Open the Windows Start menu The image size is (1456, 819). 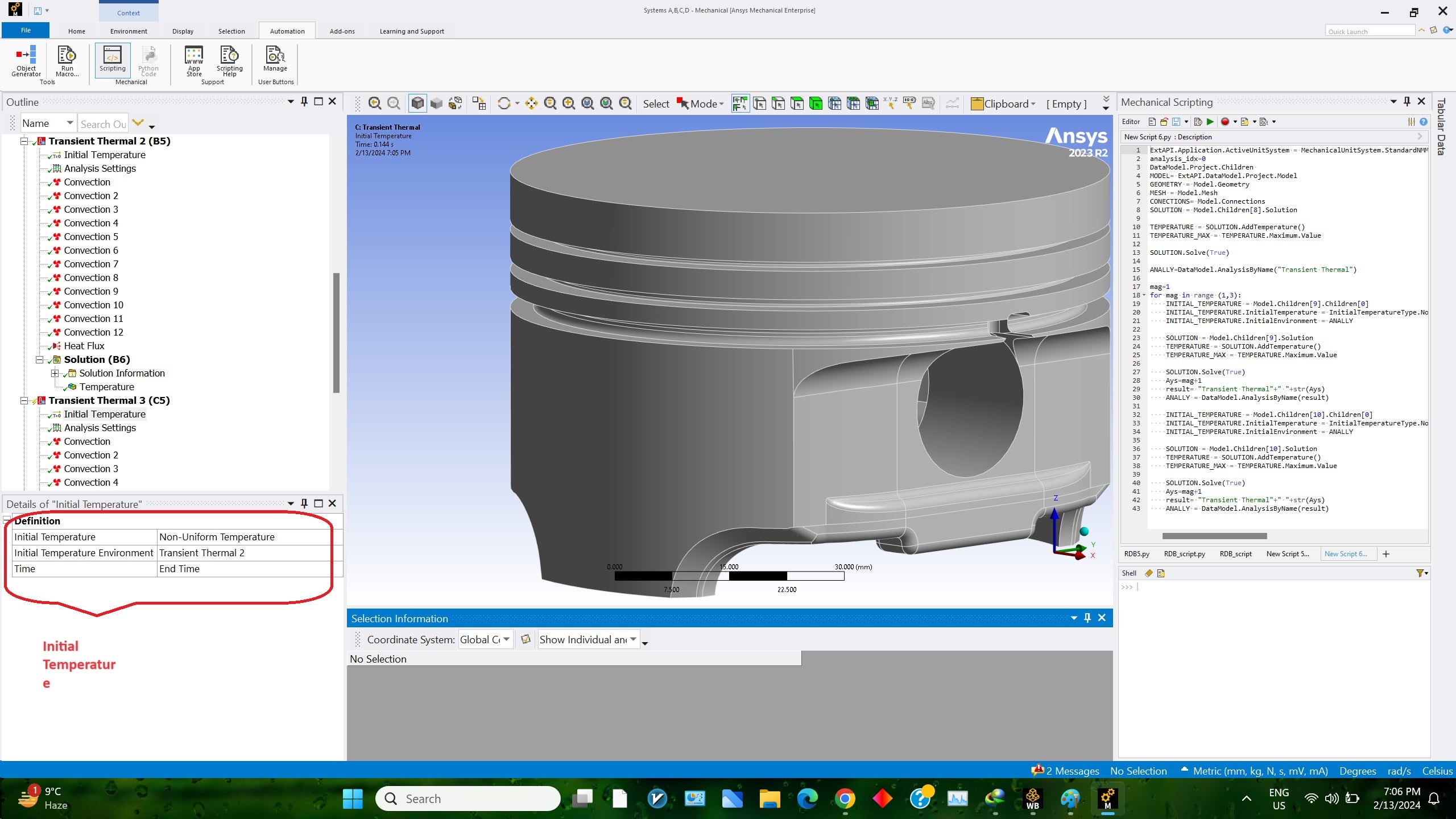coord(353,799)
